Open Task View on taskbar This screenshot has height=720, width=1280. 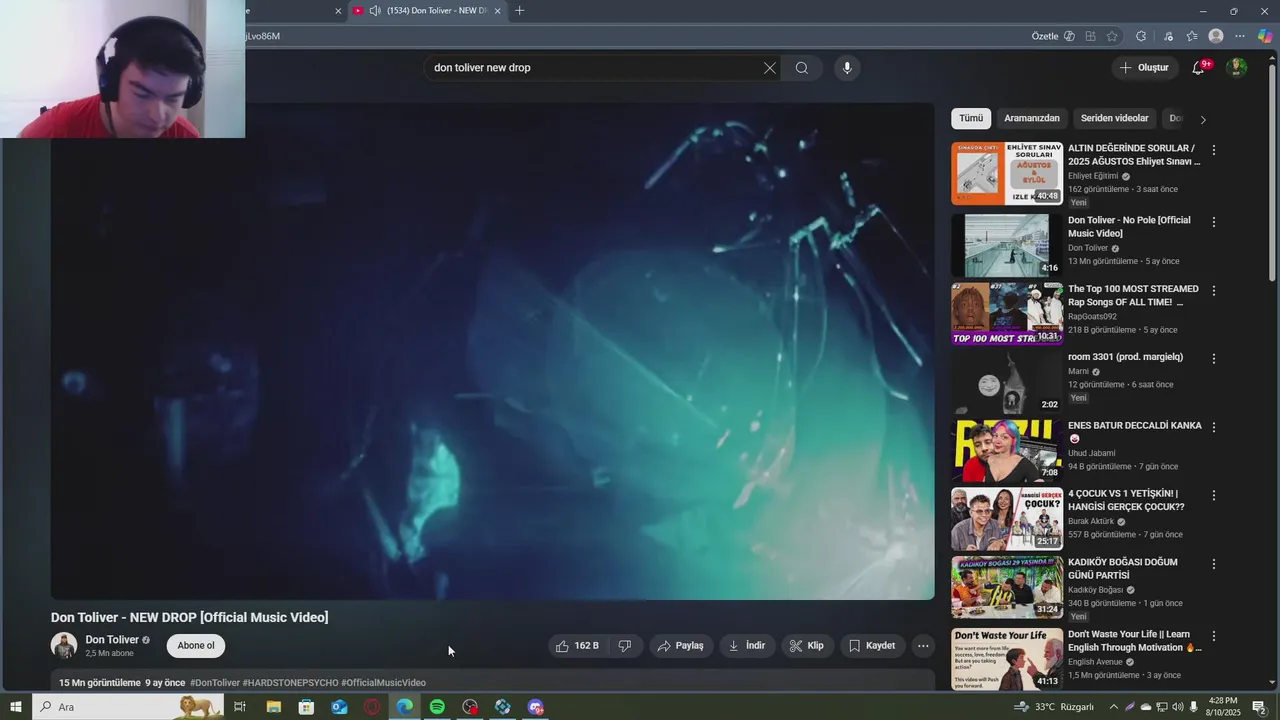click(240, 707)
